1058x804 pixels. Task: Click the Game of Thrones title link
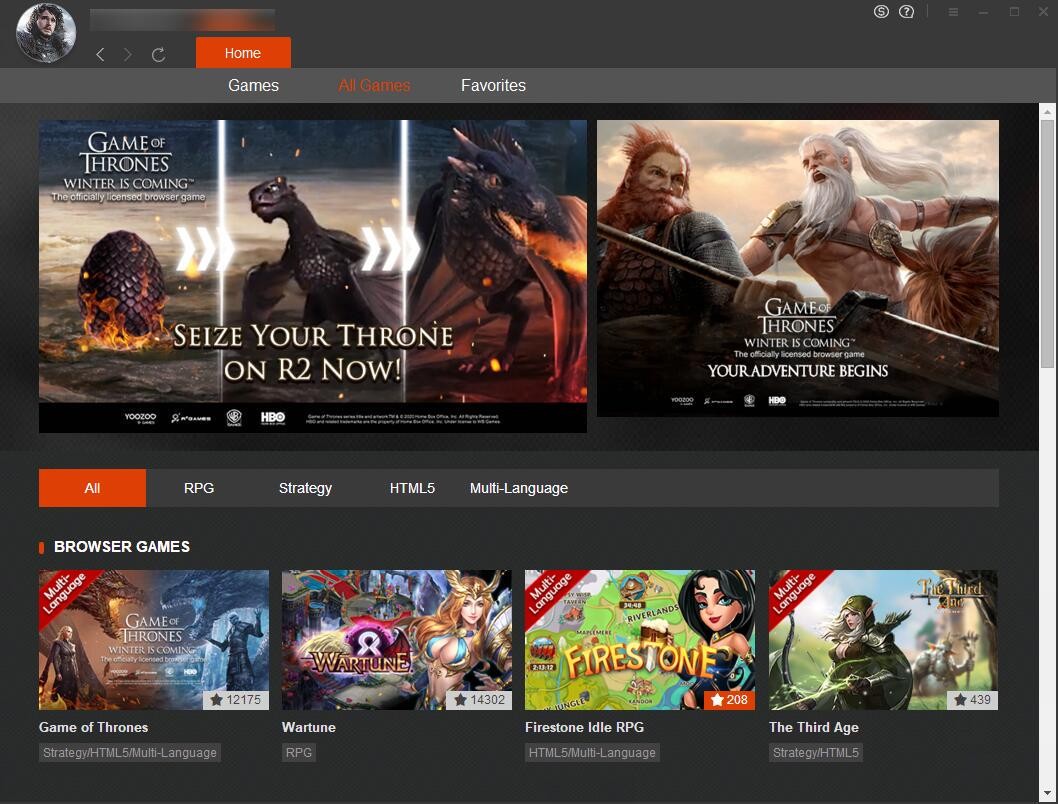tap(93, 727)
